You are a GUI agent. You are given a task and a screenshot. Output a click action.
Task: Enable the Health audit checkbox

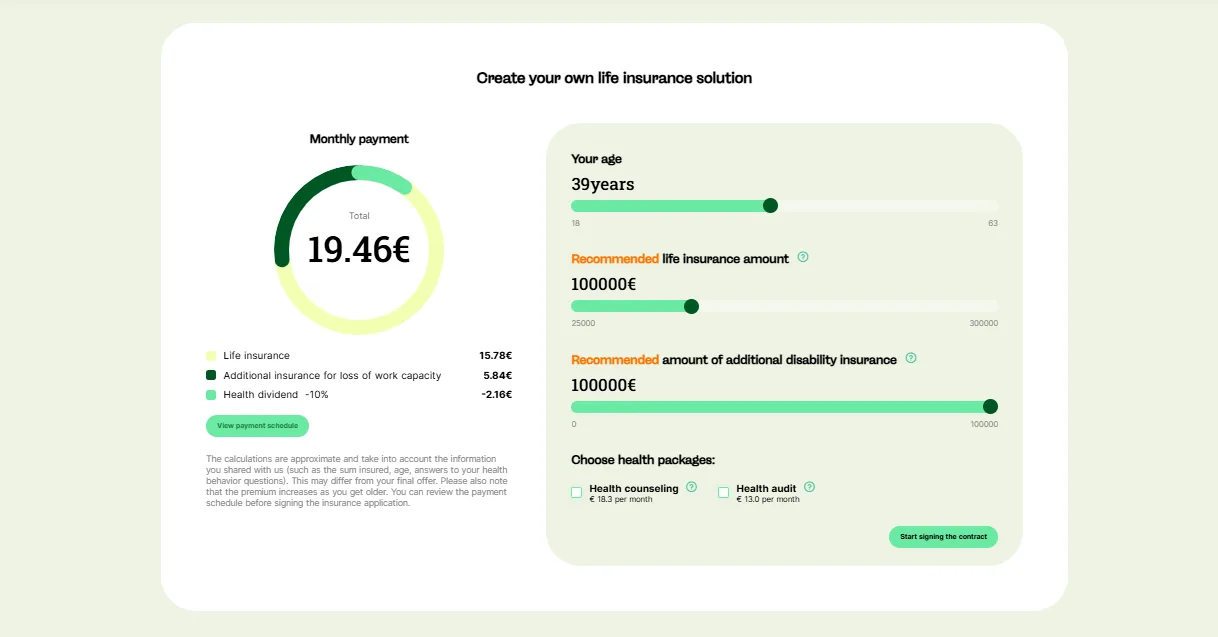[x=724, y=492]
